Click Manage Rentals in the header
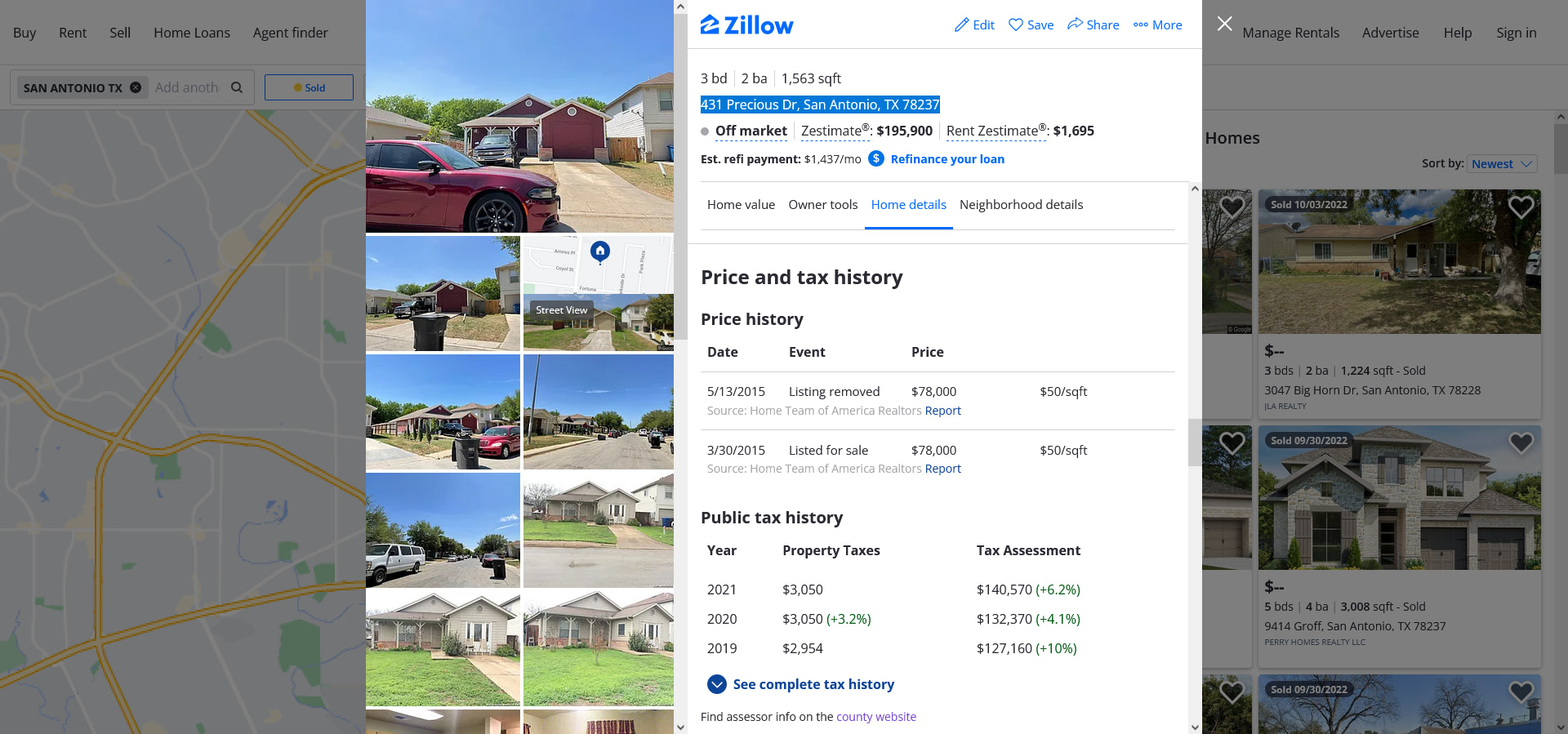The height and width of the screenshot is (734, 1568). pyautogui.click(x=1290, y=33)
